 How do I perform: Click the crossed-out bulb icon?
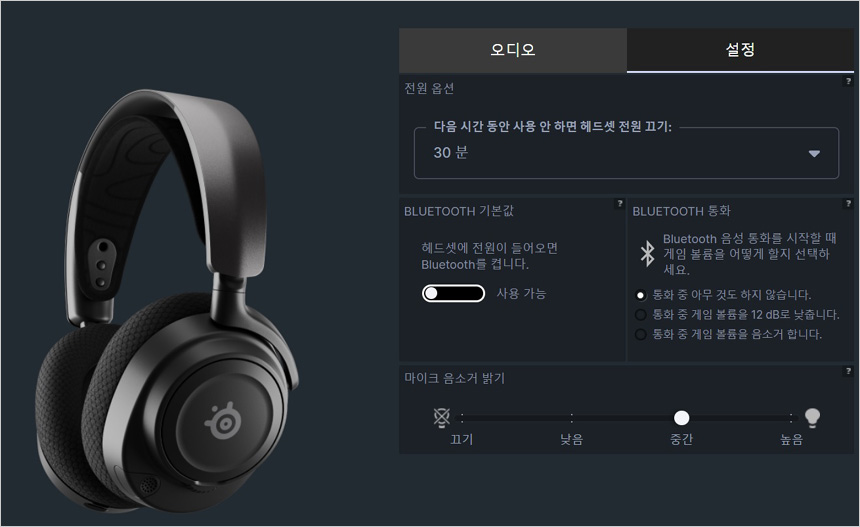tap(442, 417)
